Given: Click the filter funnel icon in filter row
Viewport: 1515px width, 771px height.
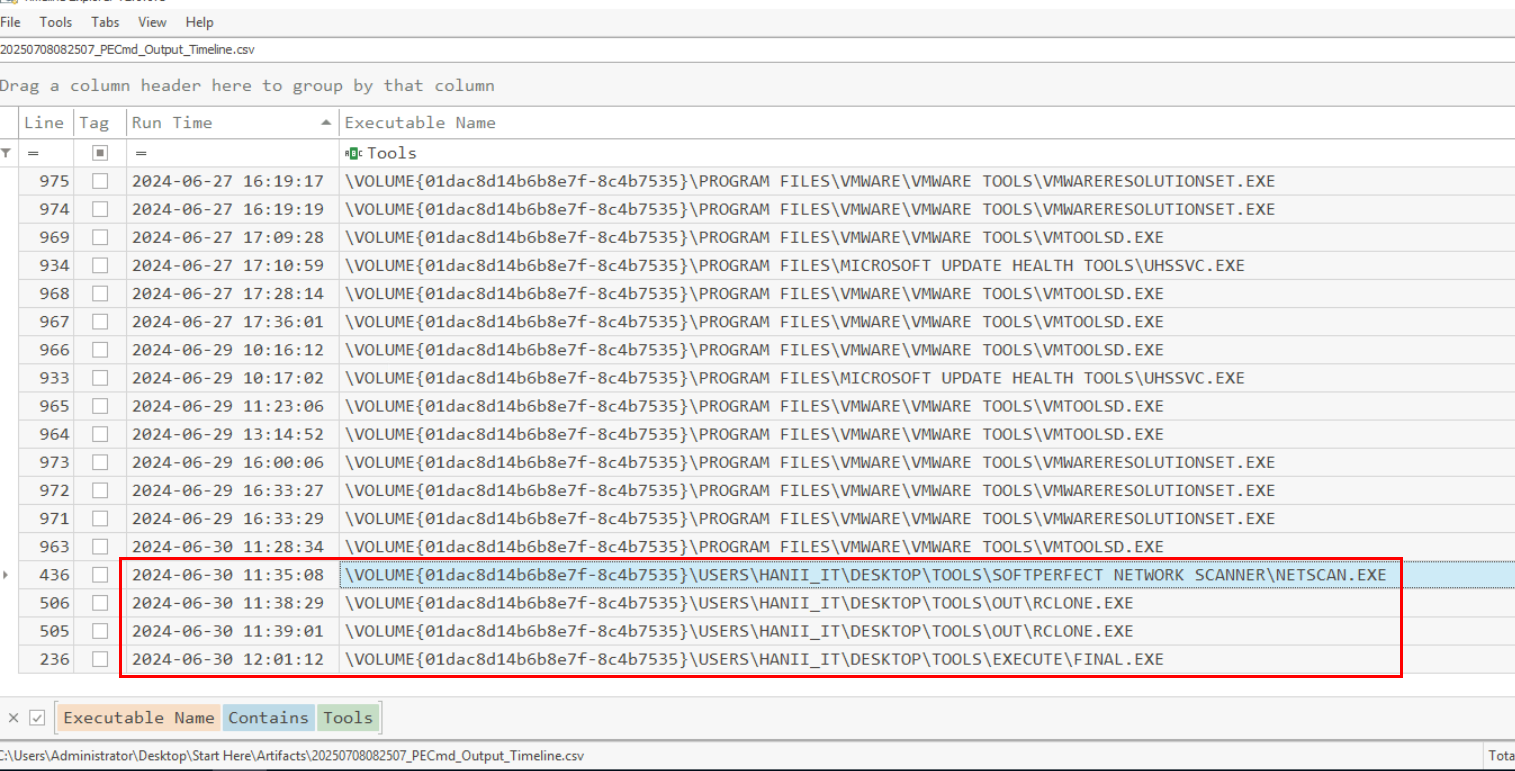Looking at the screenshot, I should pyautogui.click(x=7, y=153).
